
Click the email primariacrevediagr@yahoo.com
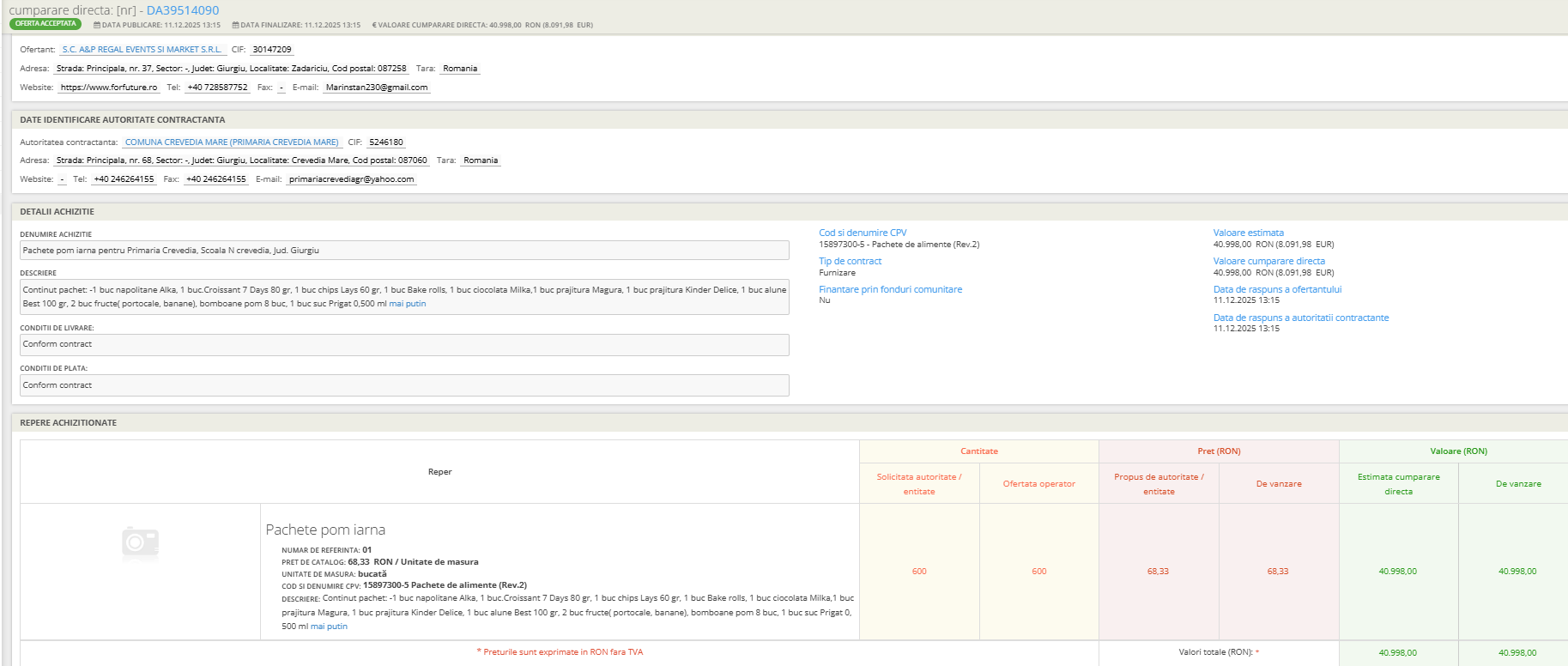(x=351, y=179)
